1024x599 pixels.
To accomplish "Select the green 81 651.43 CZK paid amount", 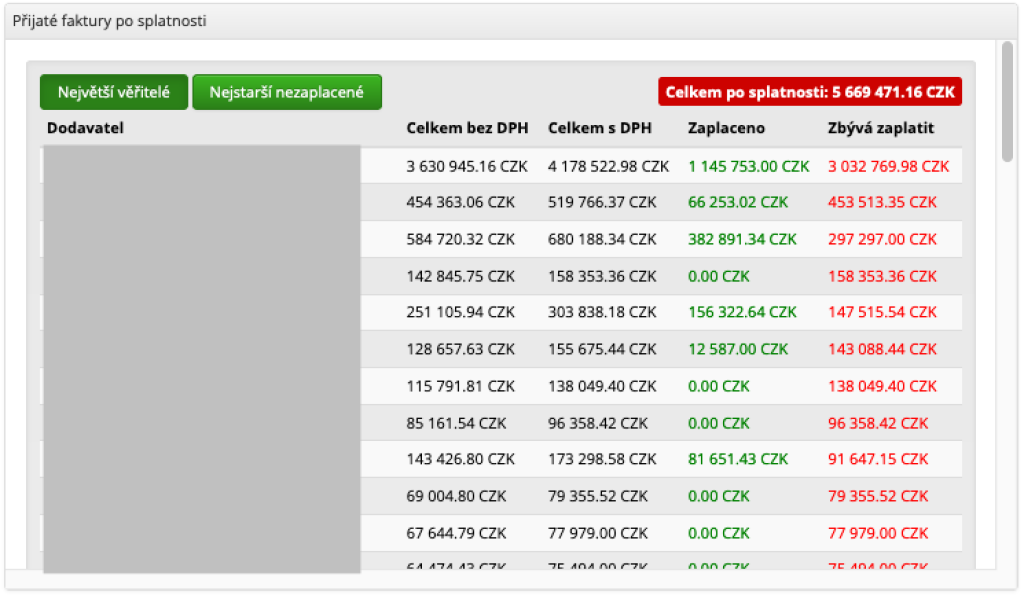I will click(x=738, y=459).
